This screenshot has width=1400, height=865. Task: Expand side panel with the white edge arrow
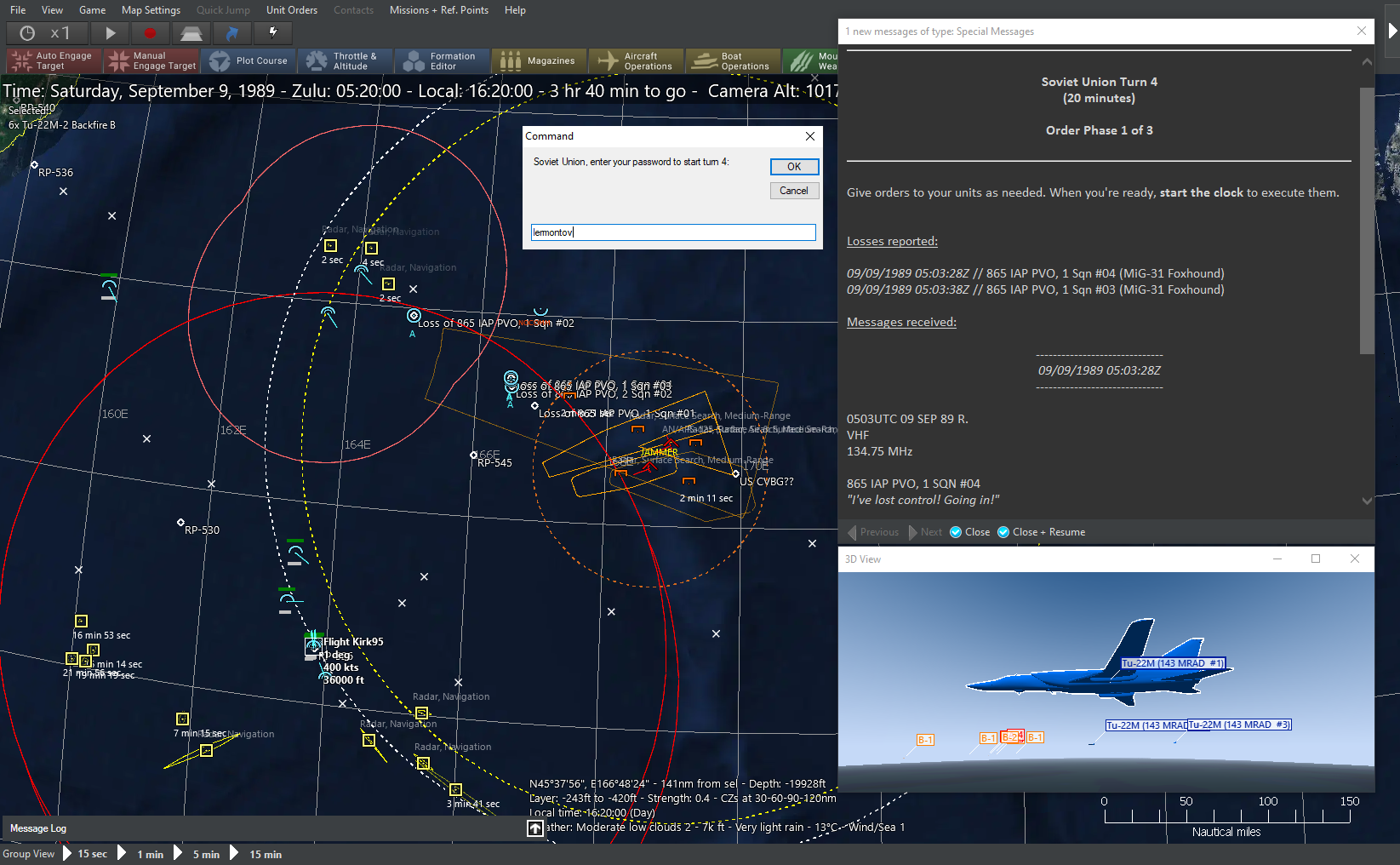coord(1392,32)
